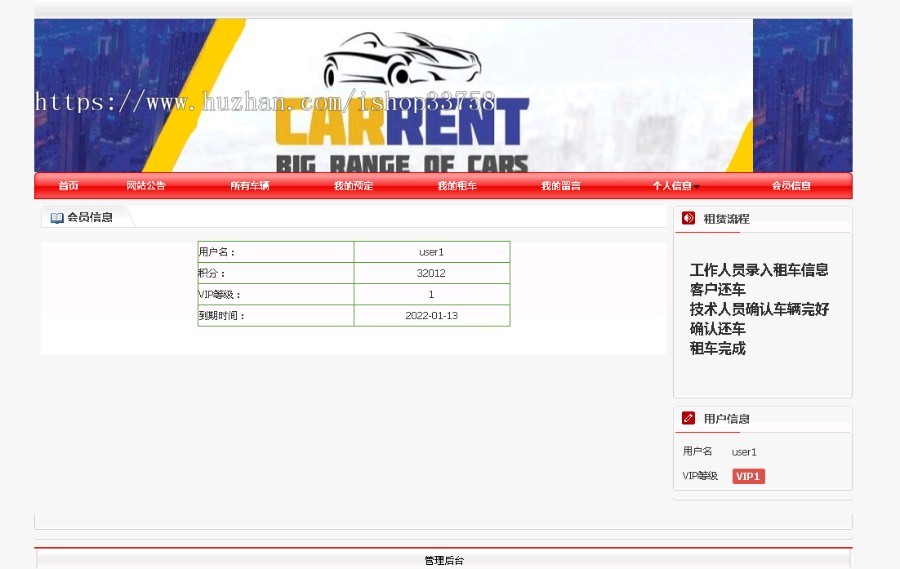Screen dimensions: 900x569
Task: Open the 首页 home menu item
Action: click(x=68, y=185)
